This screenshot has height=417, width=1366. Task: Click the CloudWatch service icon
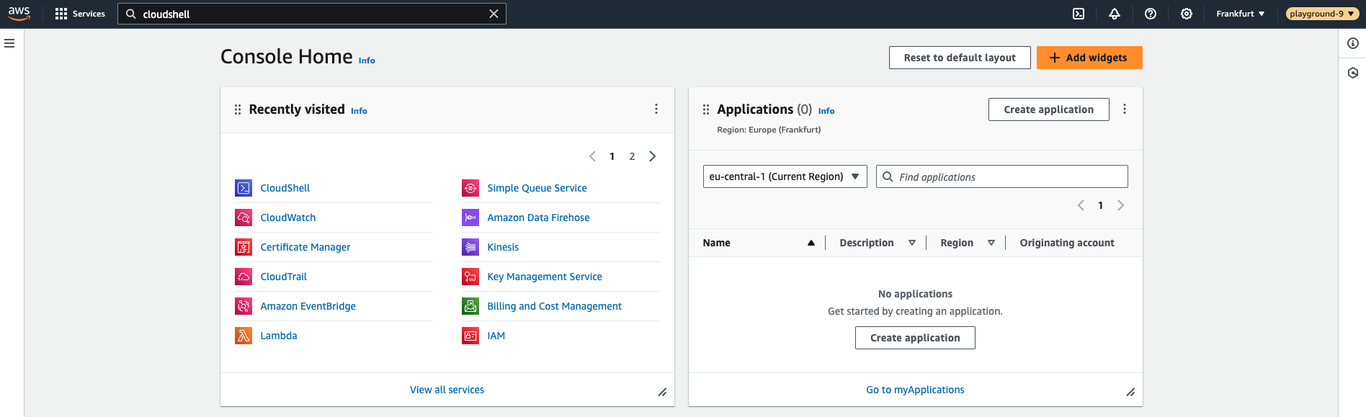pyautogui.click(x=243, y=217)
